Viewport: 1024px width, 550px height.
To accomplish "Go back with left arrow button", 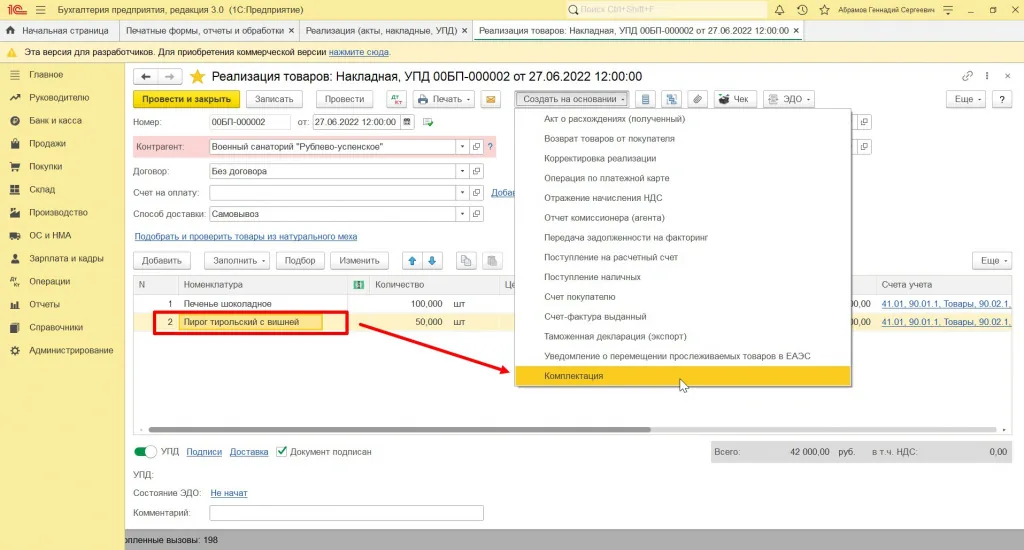I will coord(146,76).
